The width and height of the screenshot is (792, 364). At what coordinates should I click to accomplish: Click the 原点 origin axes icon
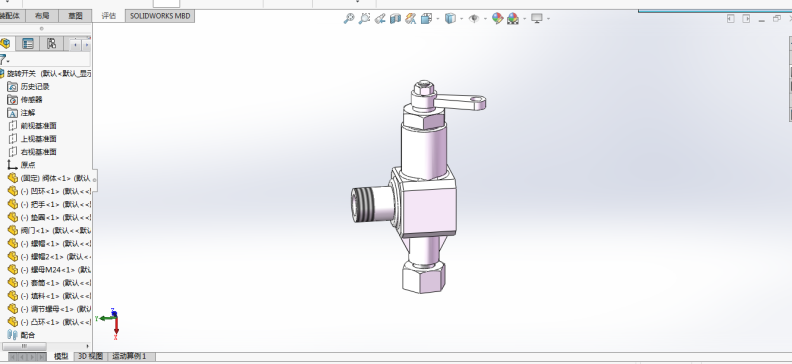(13, 165)
